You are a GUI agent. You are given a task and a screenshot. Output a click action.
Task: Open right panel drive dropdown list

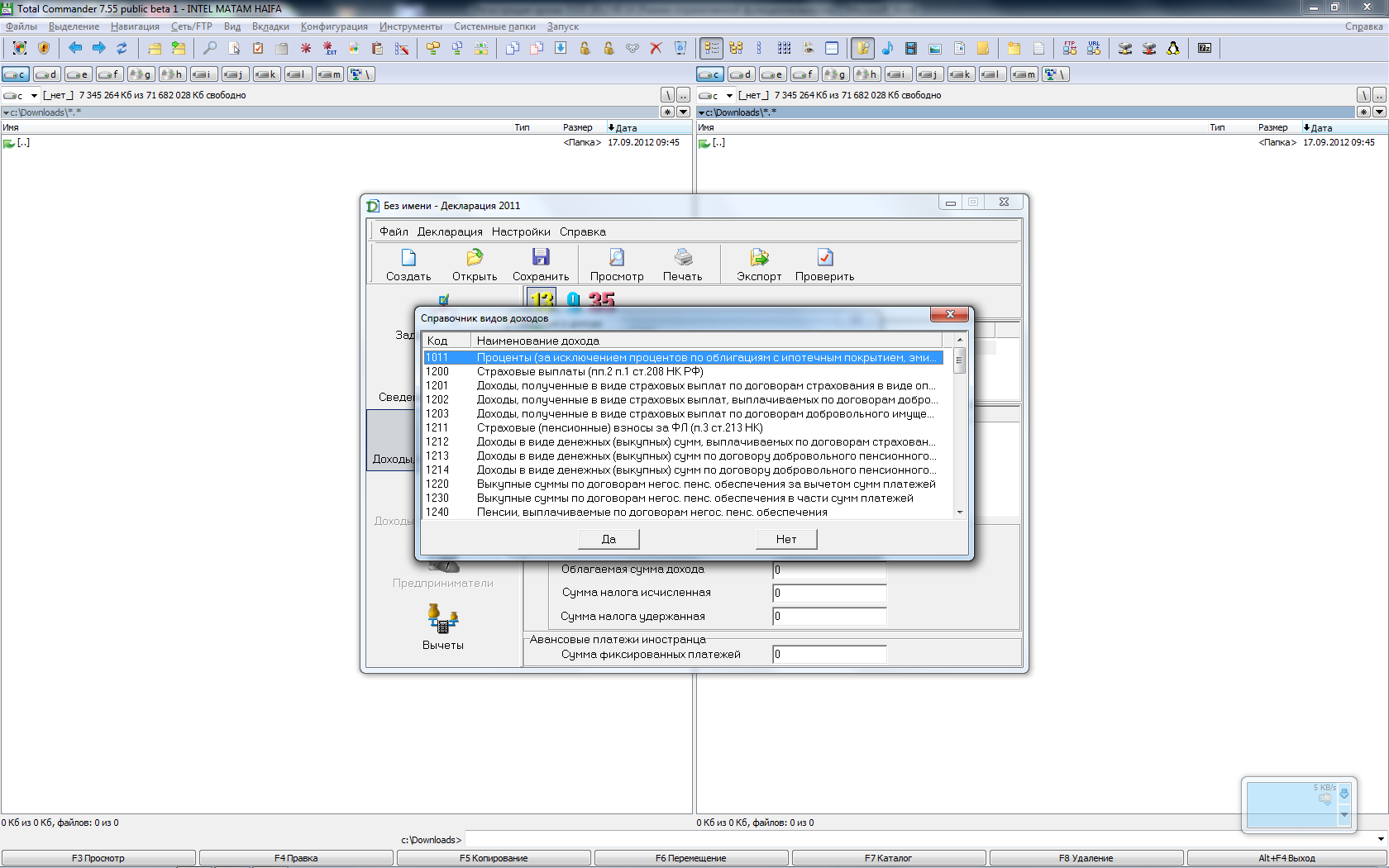pyautogui.click(x=717, y=95)
